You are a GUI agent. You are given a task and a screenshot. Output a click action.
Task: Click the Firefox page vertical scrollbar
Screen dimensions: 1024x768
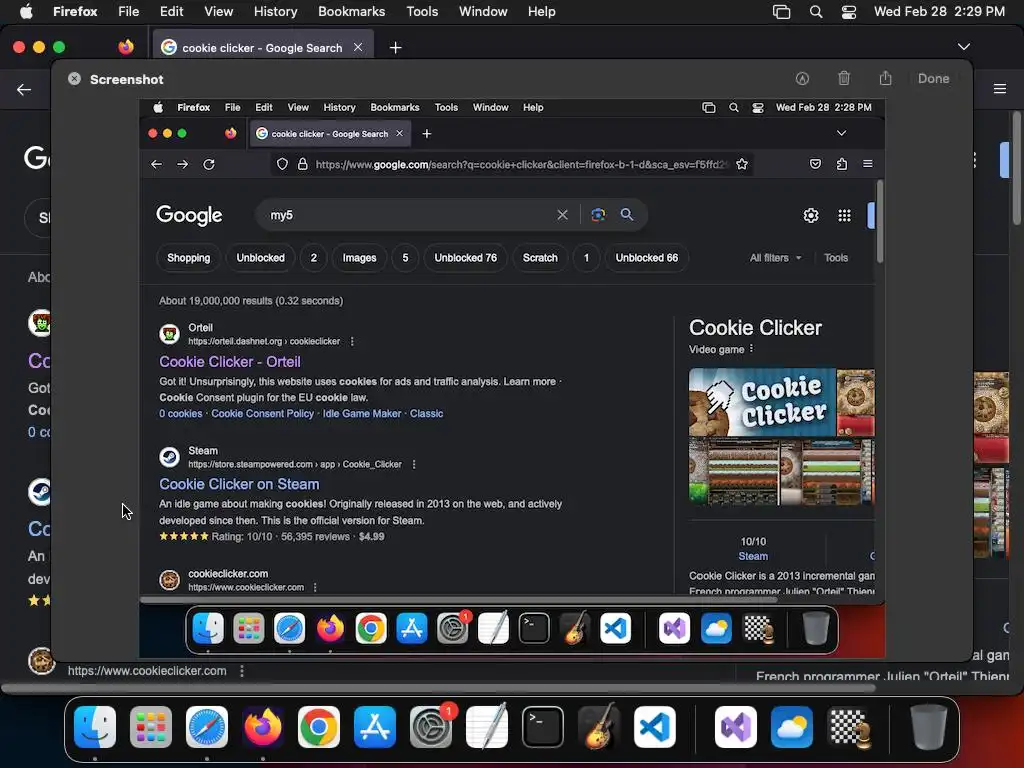pyautogui.click(x=1016, y=170)
